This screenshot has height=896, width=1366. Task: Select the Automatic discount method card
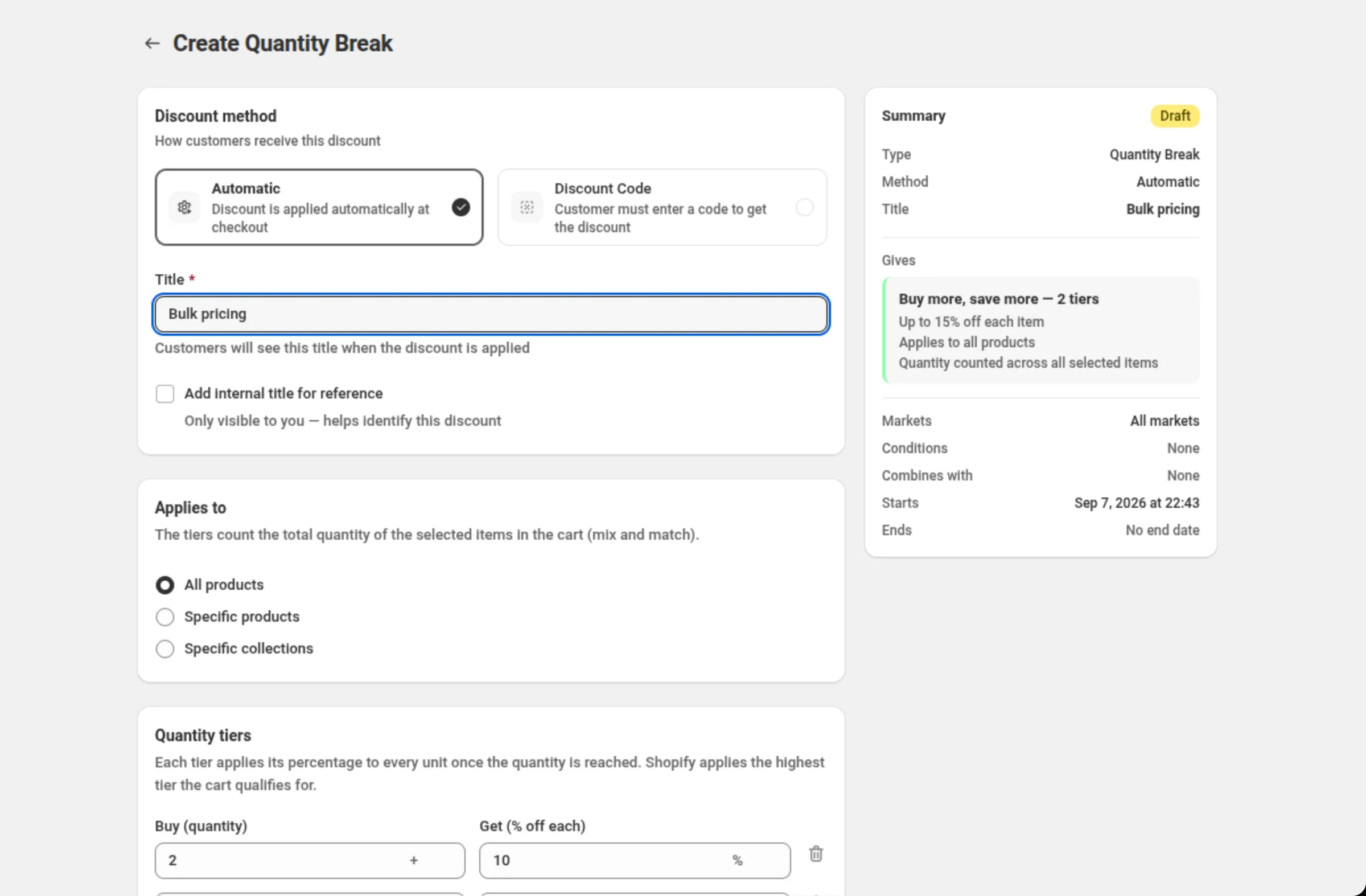coord(319,207)
